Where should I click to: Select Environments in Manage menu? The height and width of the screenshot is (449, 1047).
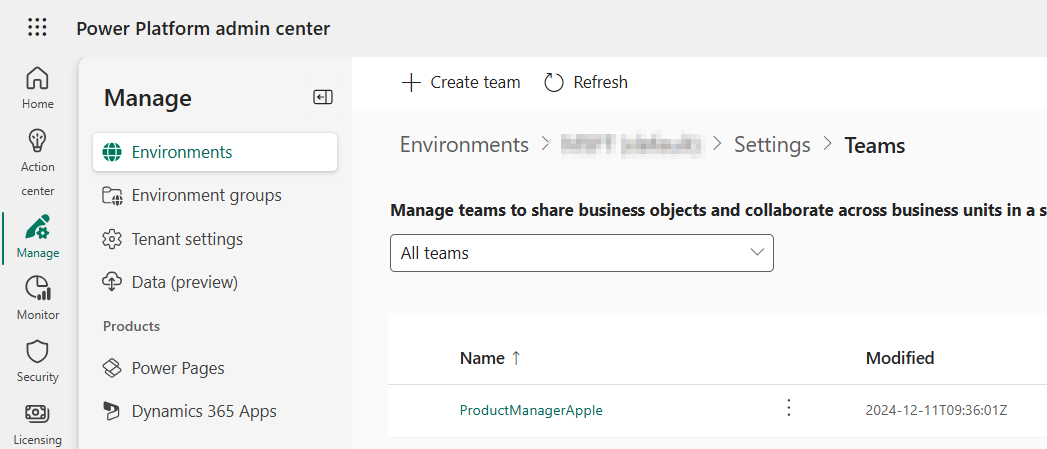[x=215, y=152]
